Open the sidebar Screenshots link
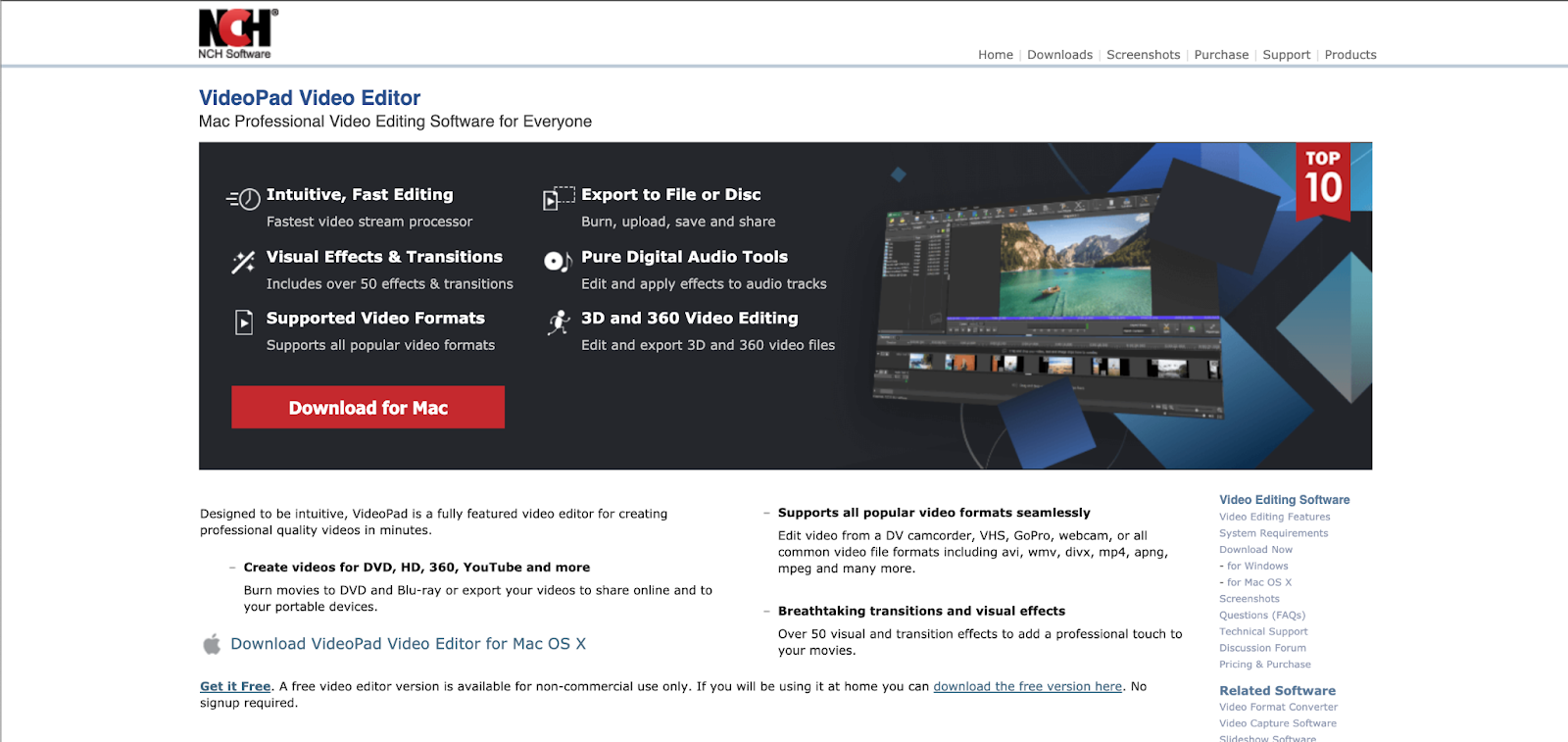 point(1249,599)
